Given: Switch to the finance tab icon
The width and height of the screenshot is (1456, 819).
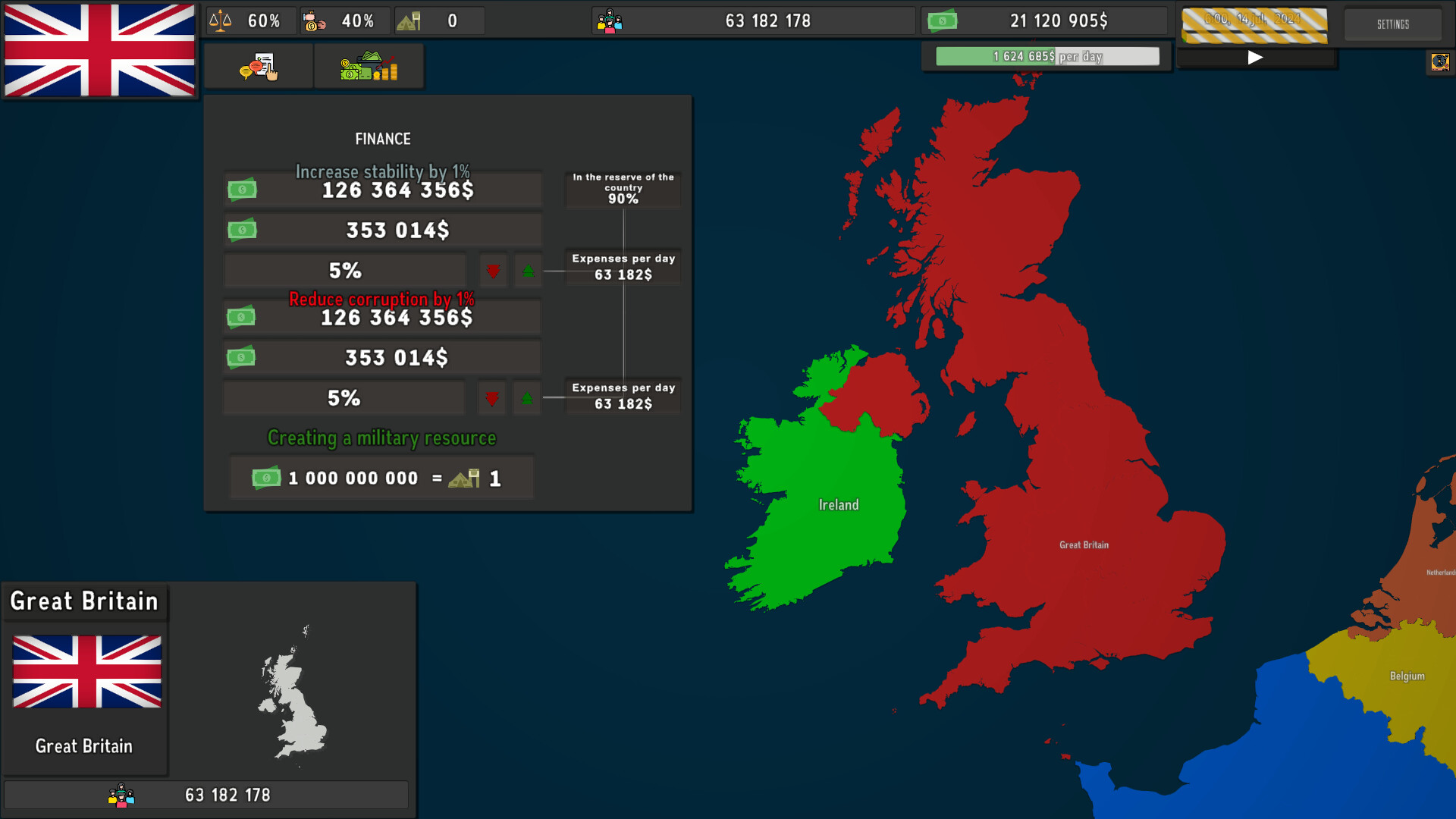Looking at the screenshot, I should 369,67.
